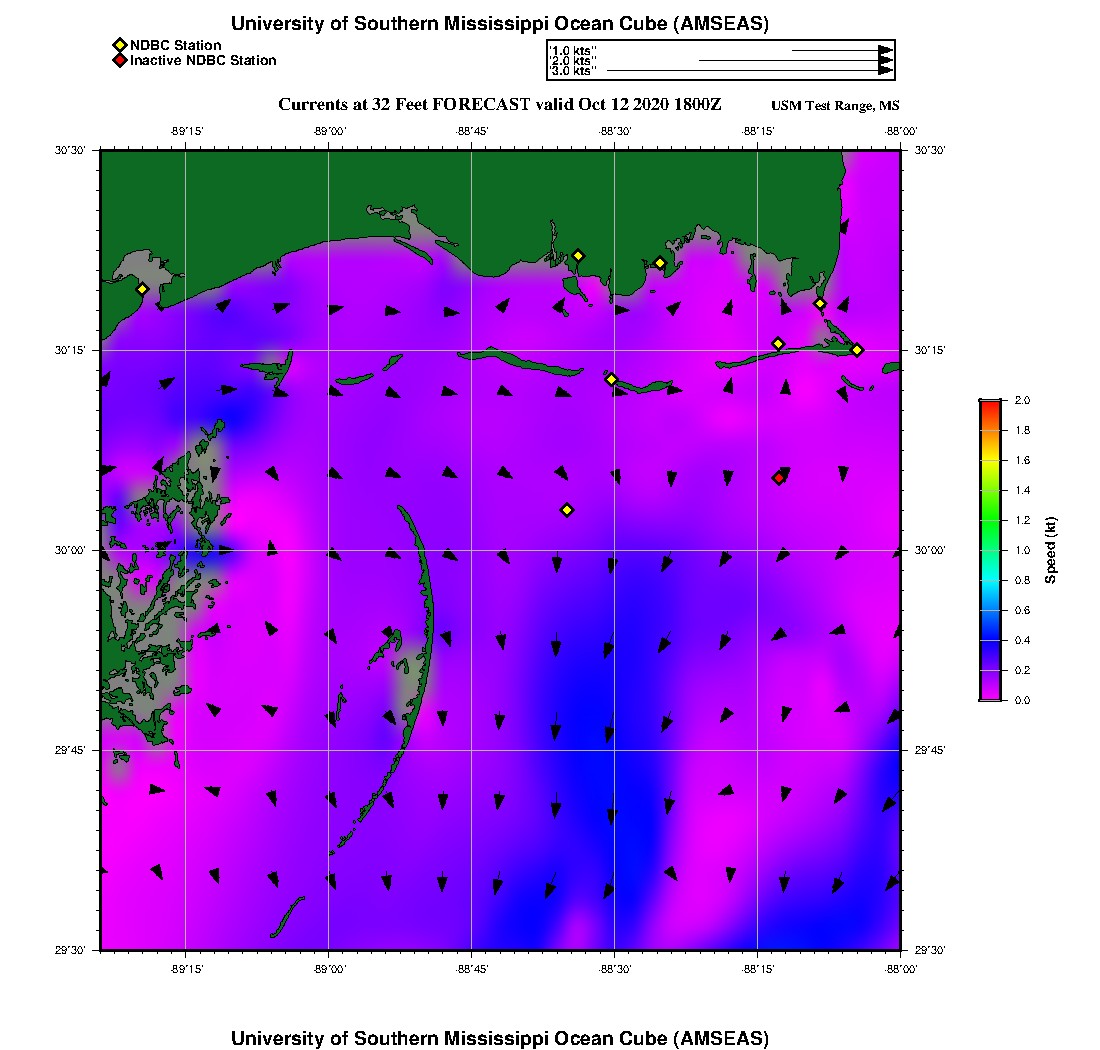Click the 'USM Test Range, MS' label
The width and height of the screenshot is (1100, 1050).
[x=835, y=107]
